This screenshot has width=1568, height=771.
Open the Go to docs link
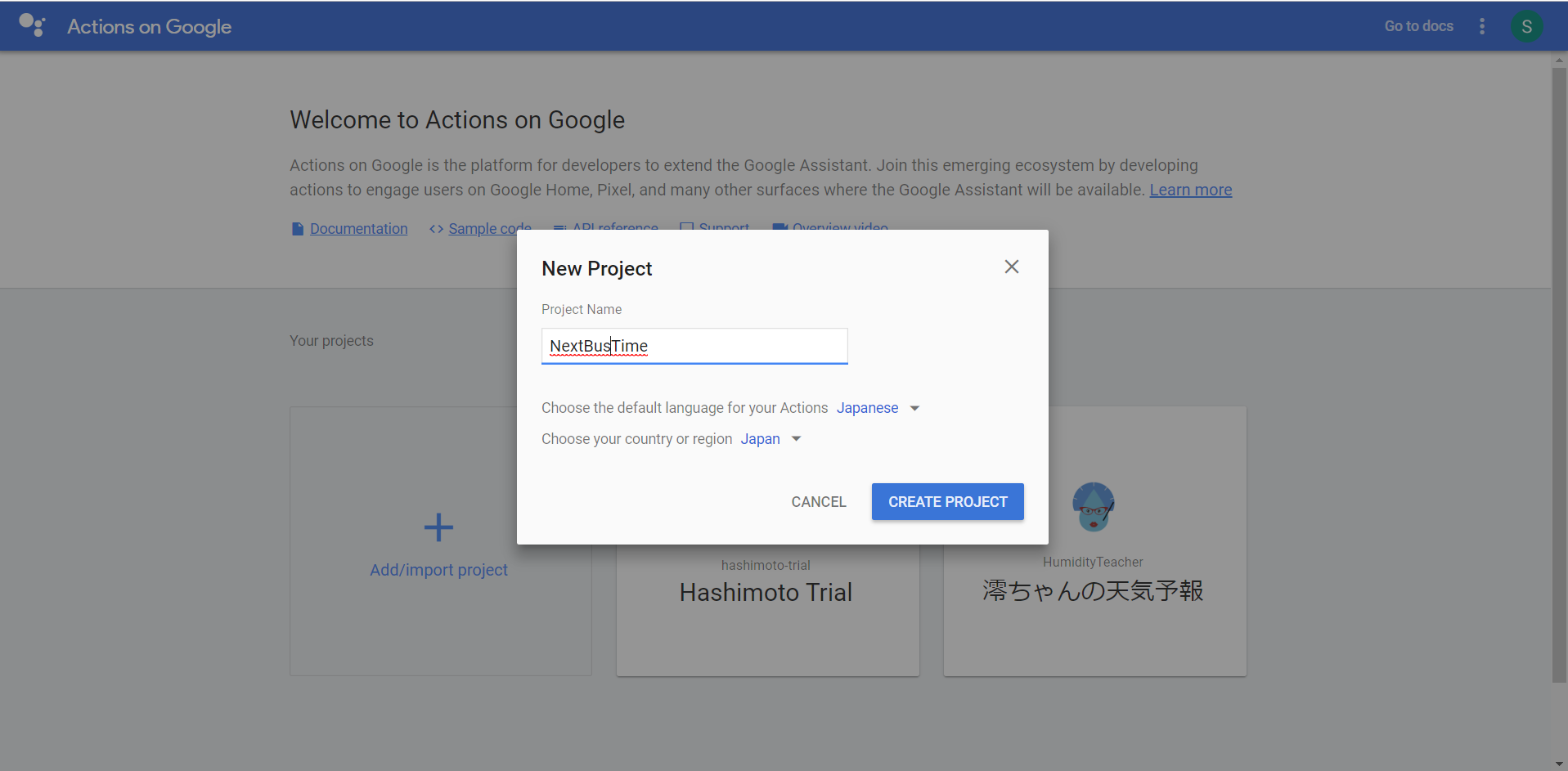click(1418, 26)
